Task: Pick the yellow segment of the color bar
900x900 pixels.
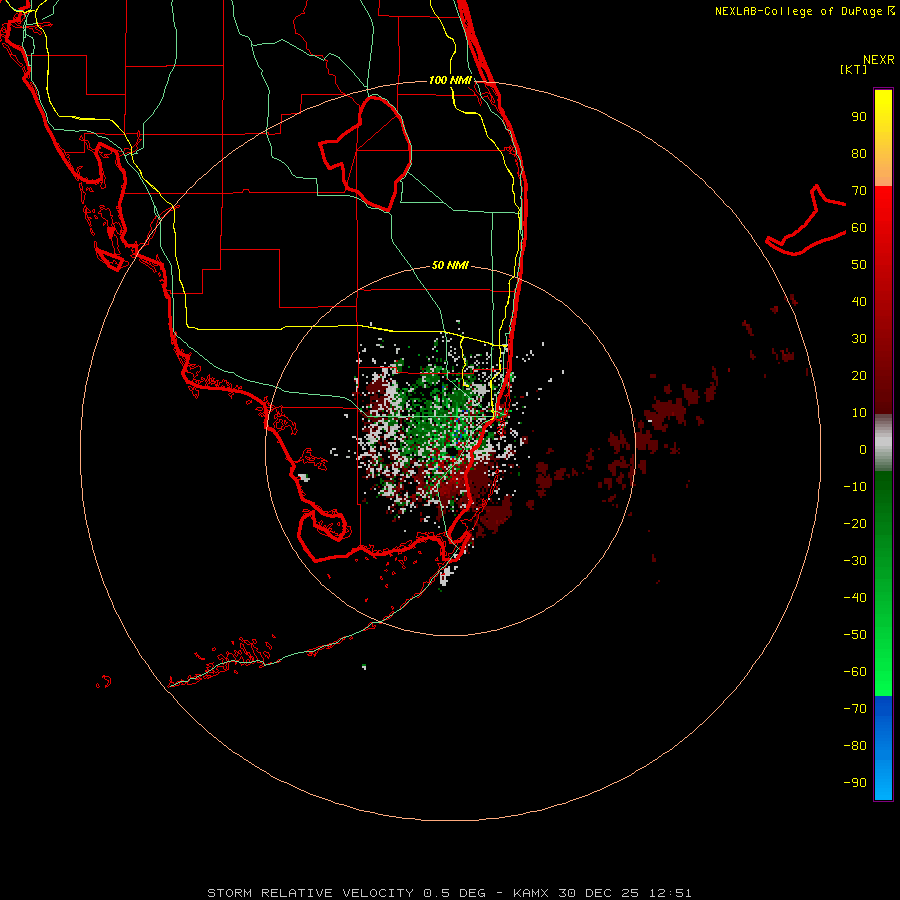Action: point(883,138)
